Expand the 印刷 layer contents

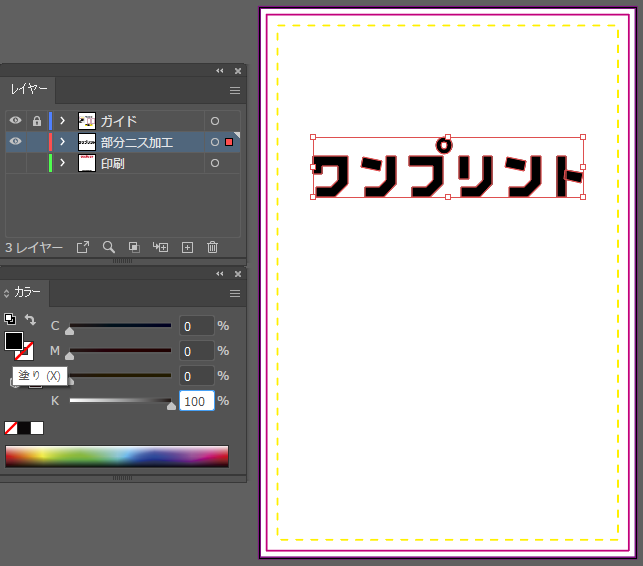[x=62, y=163]
